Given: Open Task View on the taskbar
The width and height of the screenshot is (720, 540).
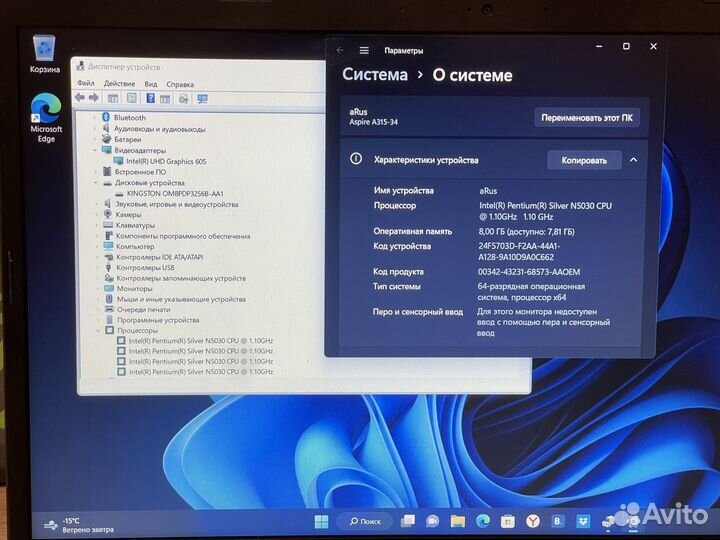Looking at the screenshot, I should coord(408,521).
